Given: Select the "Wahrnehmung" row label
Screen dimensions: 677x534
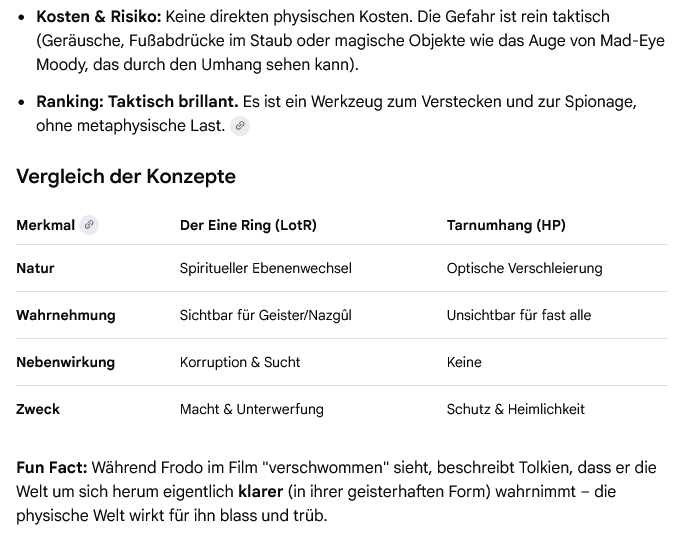Looking at the screenshot, I should (65, 315).
